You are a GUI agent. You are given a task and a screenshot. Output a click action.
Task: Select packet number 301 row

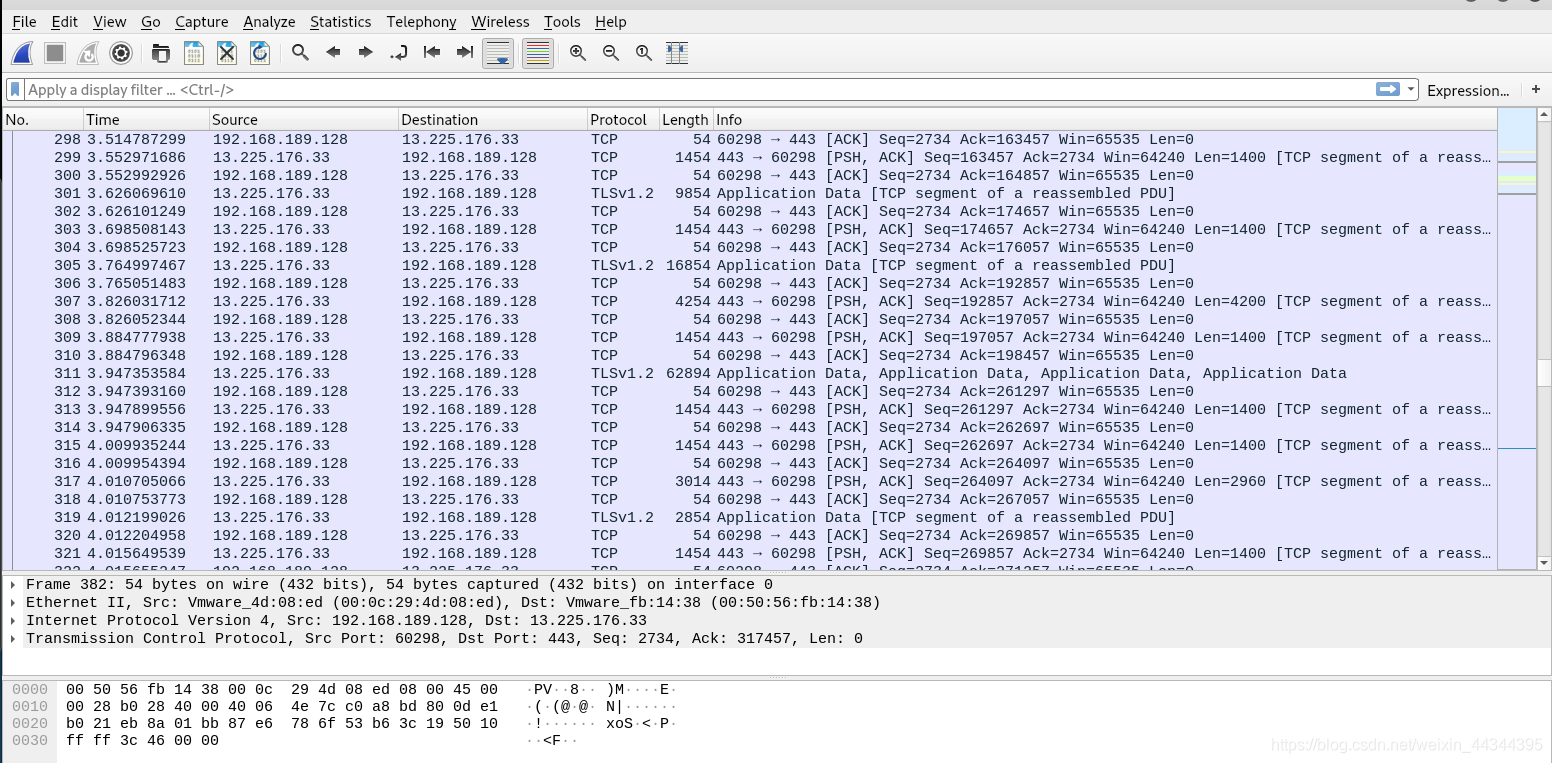pos(750,193)
